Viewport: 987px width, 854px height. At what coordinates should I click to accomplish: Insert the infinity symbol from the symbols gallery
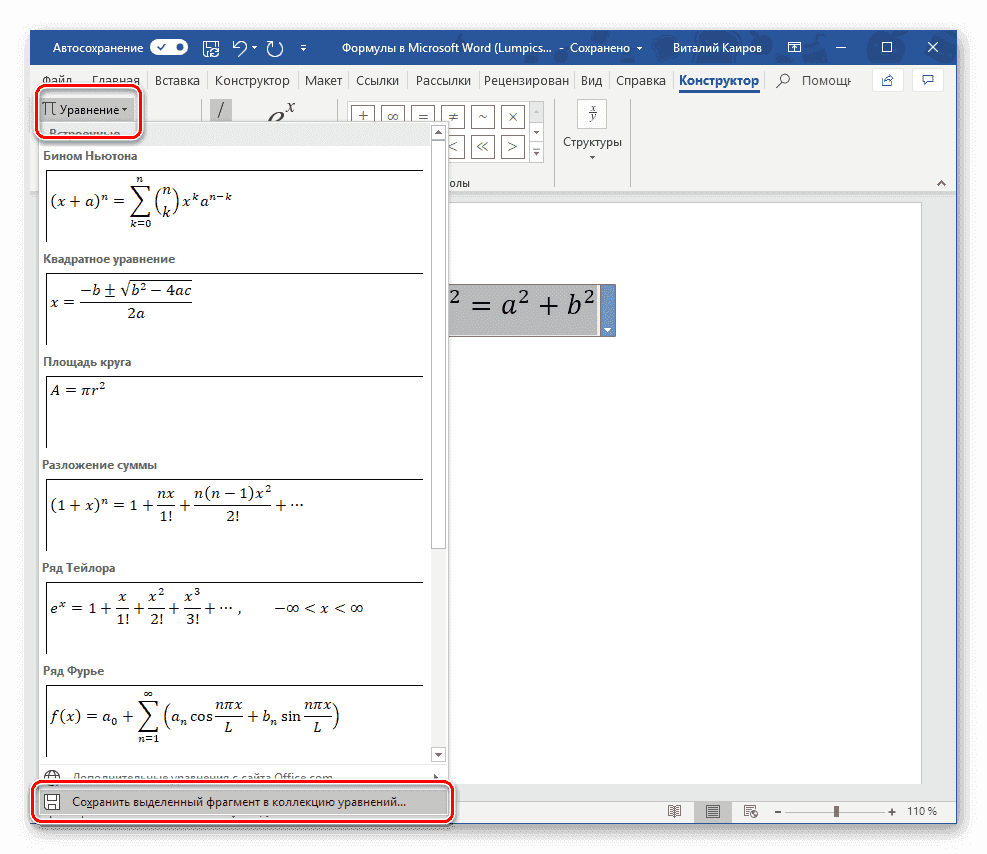[x=392, y=116]
